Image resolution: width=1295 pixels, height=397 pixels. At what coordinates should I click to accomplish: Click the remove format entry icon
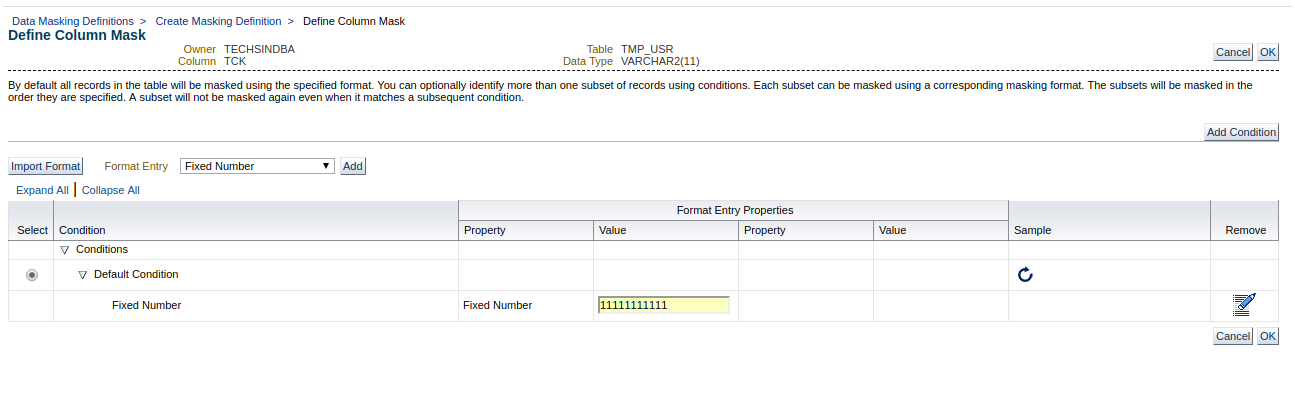[1244, 305]
